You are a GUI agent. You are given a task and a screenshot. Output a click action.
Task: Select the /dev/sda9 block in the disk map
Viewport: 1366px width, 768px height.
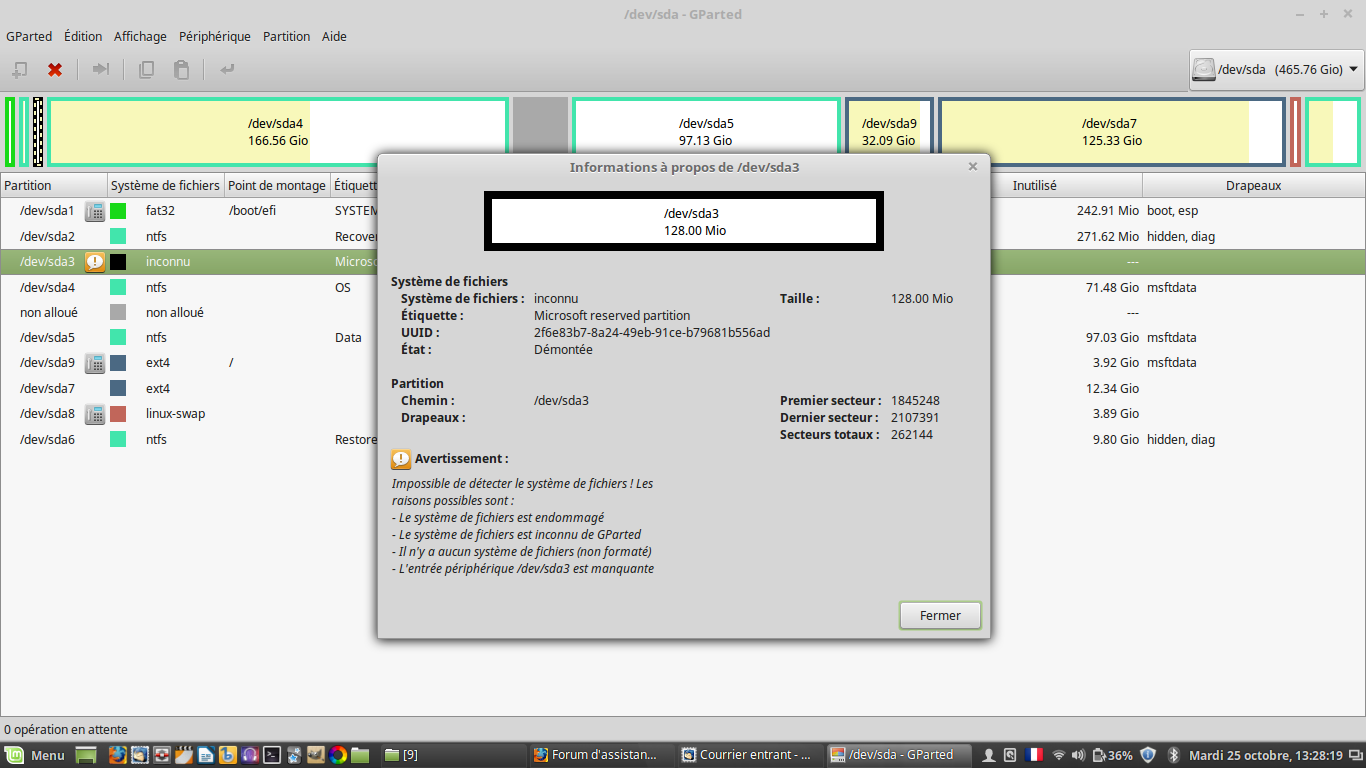coord(889,132)
